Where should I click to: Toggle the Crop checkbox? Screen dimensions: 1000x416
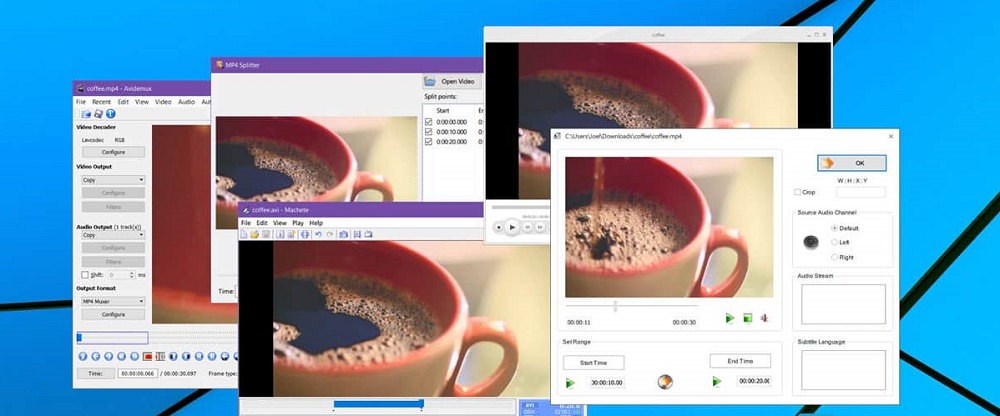[x=798, y=192]
